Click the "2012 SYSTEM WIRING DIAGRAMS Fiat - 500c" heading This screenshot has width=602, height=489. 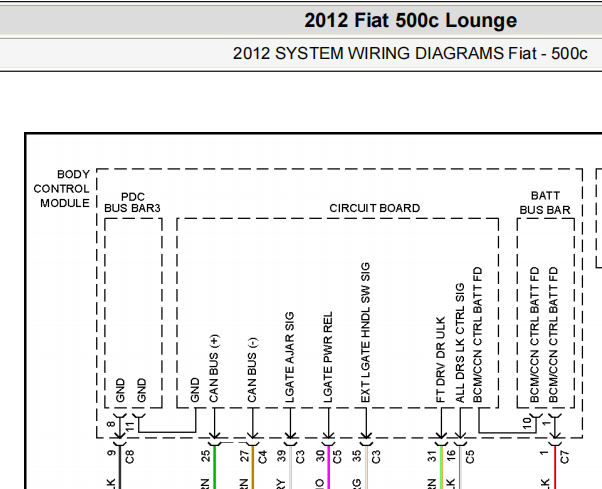click(x=410, y=53)
